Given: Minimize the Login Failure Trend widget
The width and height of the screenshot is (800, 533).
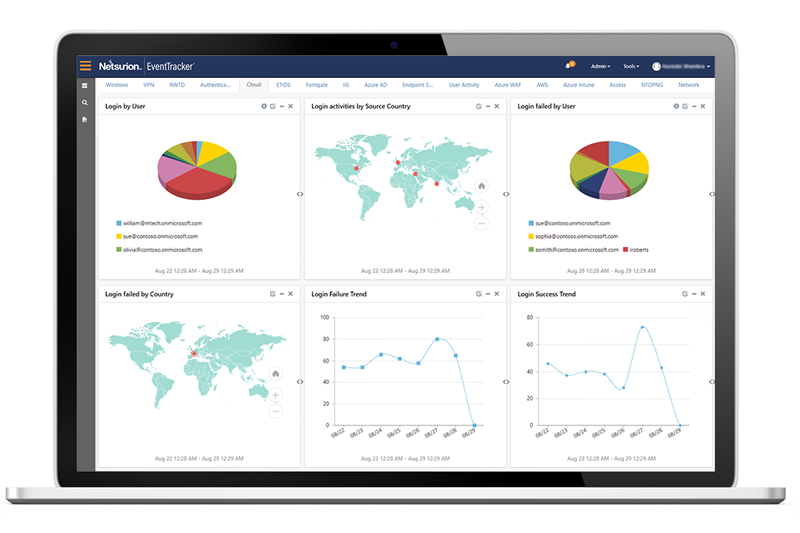Looking at the screenshot, I should tap(488, 294).
